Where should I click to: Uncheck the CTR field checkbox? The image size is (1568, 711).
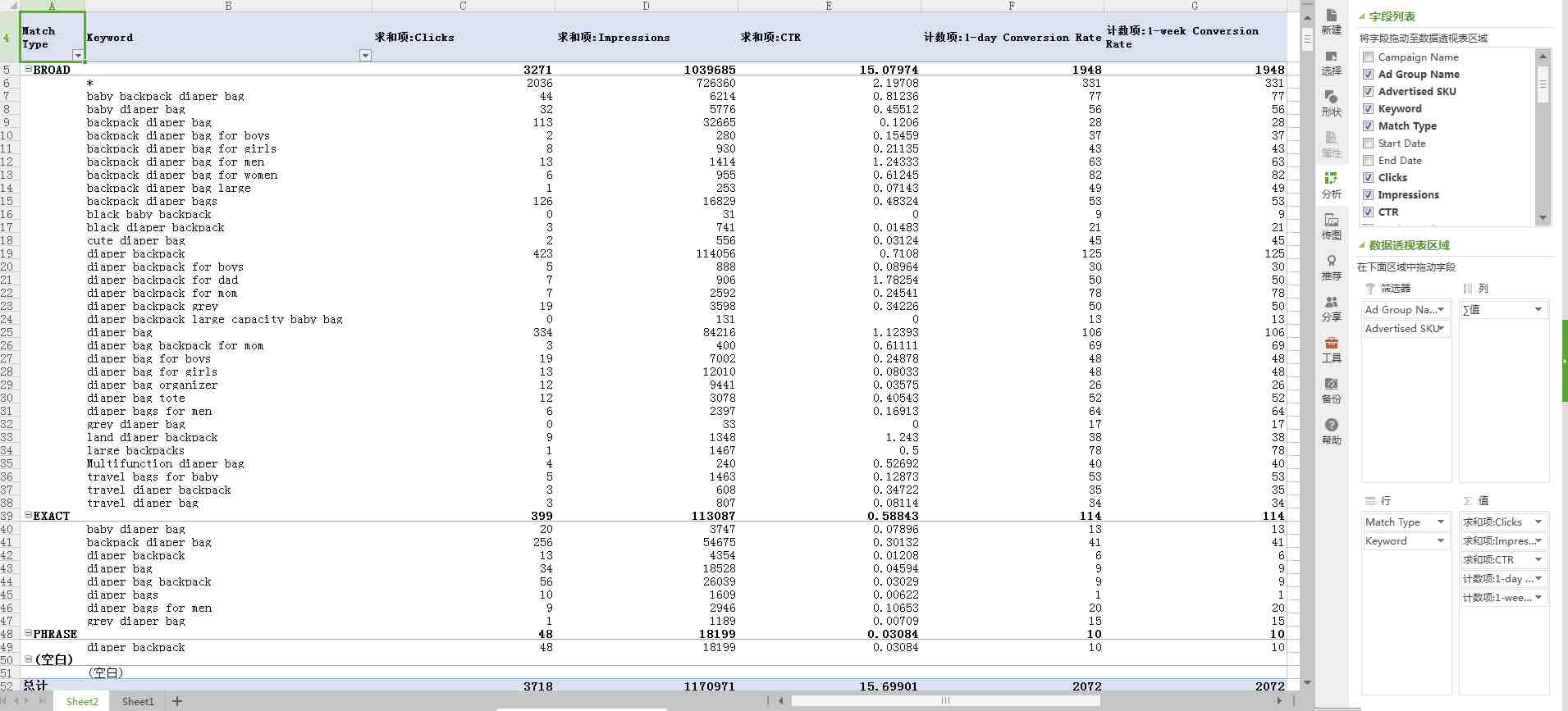[1368, 212]
